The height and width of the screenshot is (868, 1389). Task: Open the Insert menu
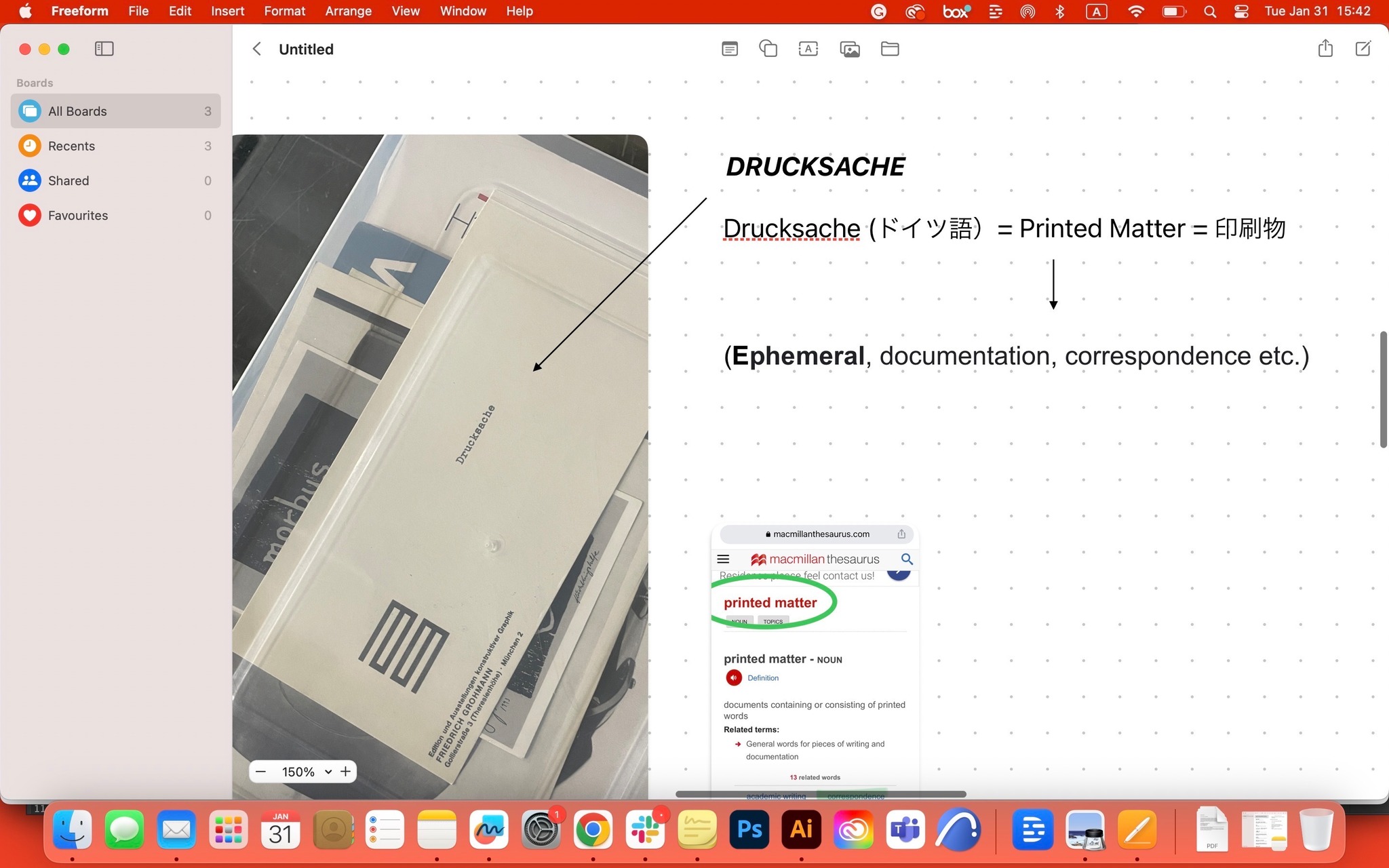[227, 11]
